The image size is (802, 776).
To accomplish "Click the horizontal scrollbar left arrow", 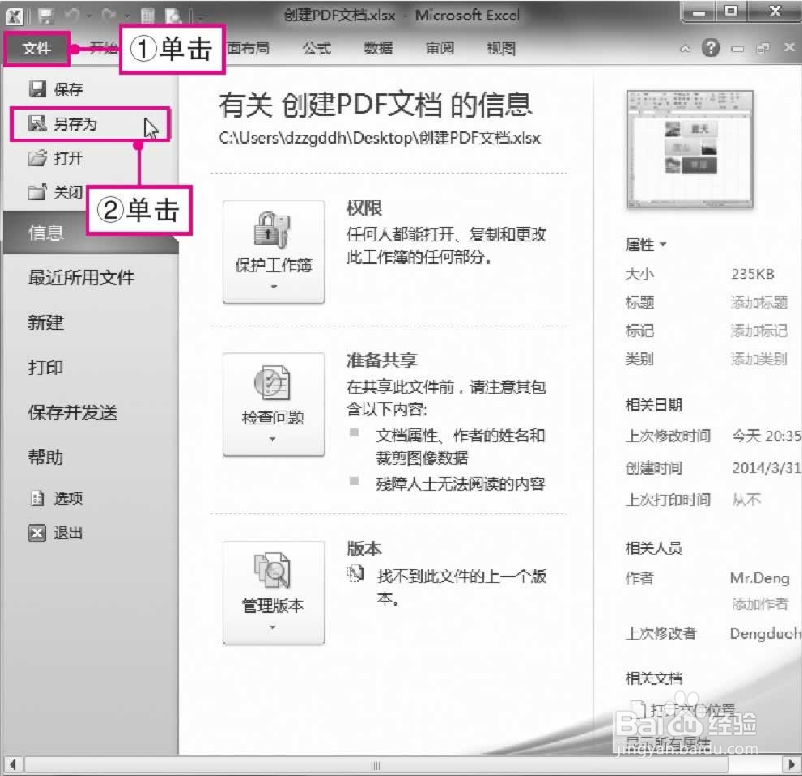I will pyautogui.click(x=12, y=765).
